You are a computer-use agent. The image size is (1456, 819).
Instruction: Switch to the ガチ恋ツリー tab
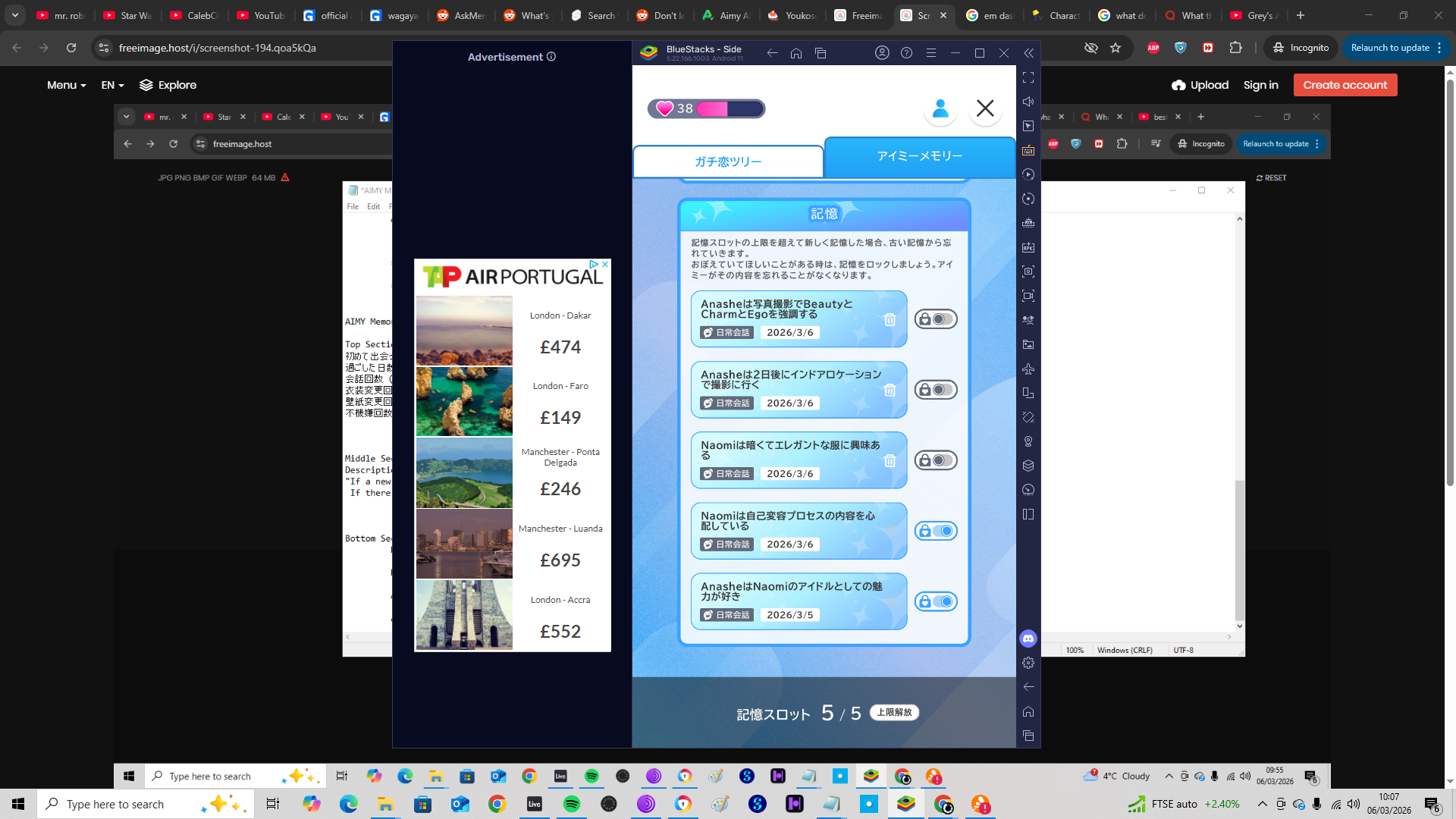[728, 162]
